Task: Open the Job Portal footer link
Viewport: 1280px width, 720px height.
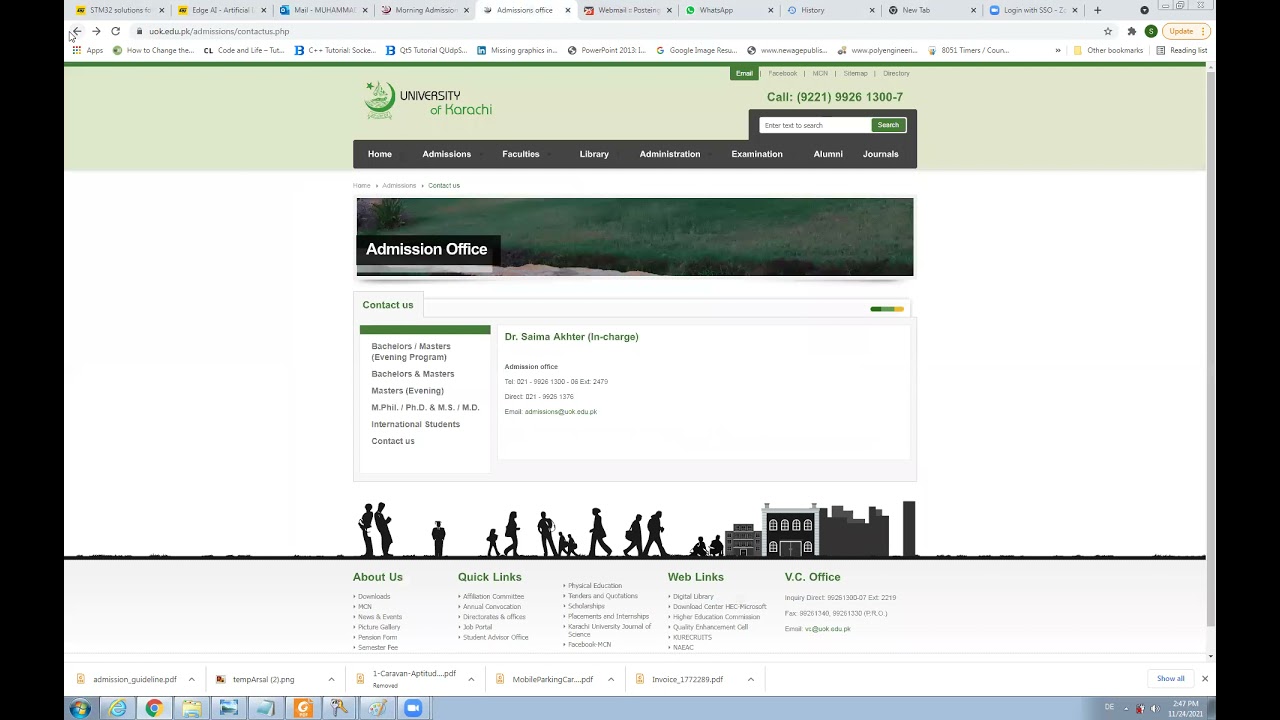Action: 477,627
